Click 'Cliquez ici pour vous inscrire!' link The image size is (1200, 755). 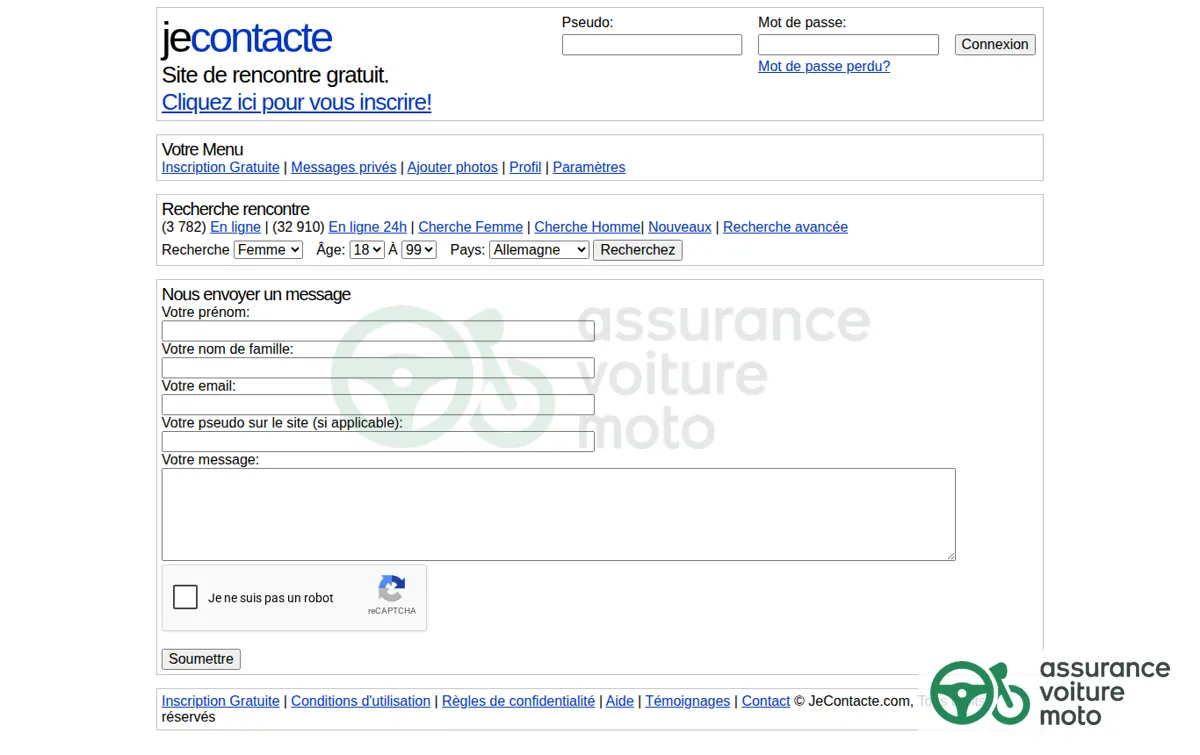point(297,102)
